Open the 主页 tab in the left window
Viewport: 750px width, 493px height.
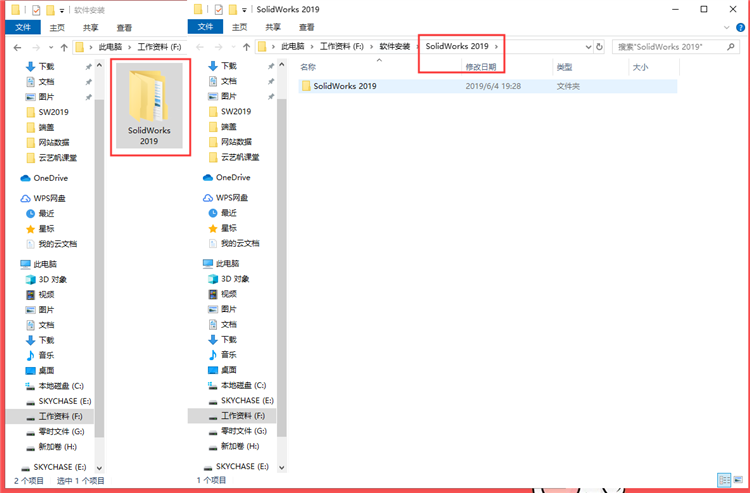[57, 28]
